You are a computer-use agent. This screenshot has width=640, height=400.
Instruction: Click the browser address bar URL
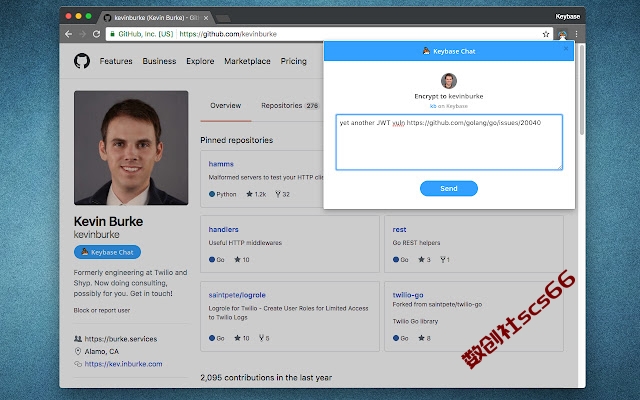click(228, 34)
